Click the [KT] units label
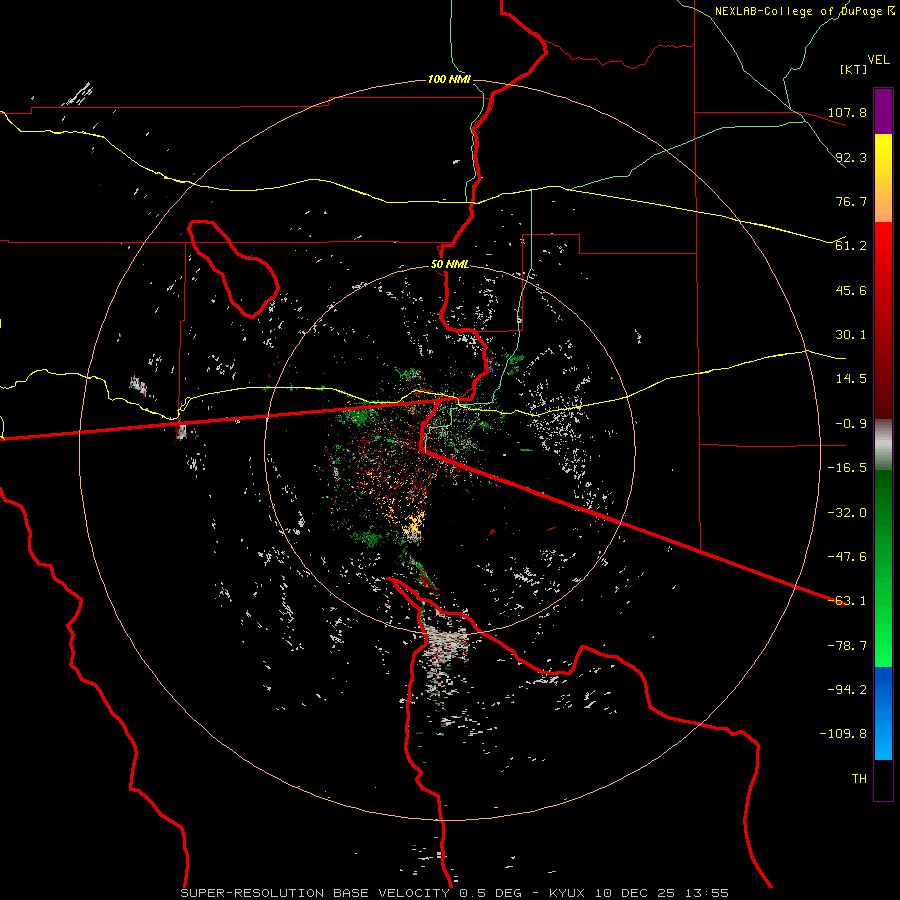Viewport: 900px width, 900px height. coord(853,69)
